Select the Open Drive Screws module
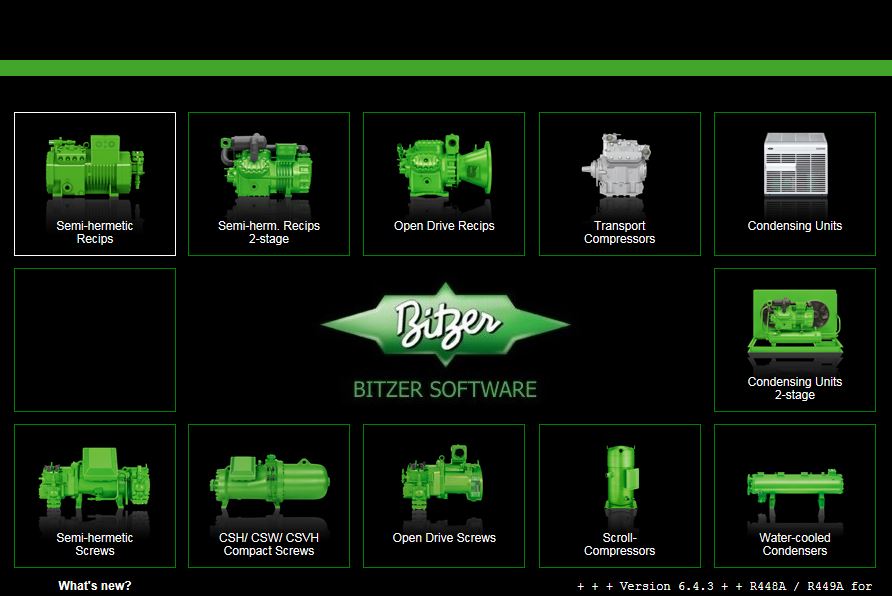This screenshot has width=892, height=596. [x=444, y=495]
